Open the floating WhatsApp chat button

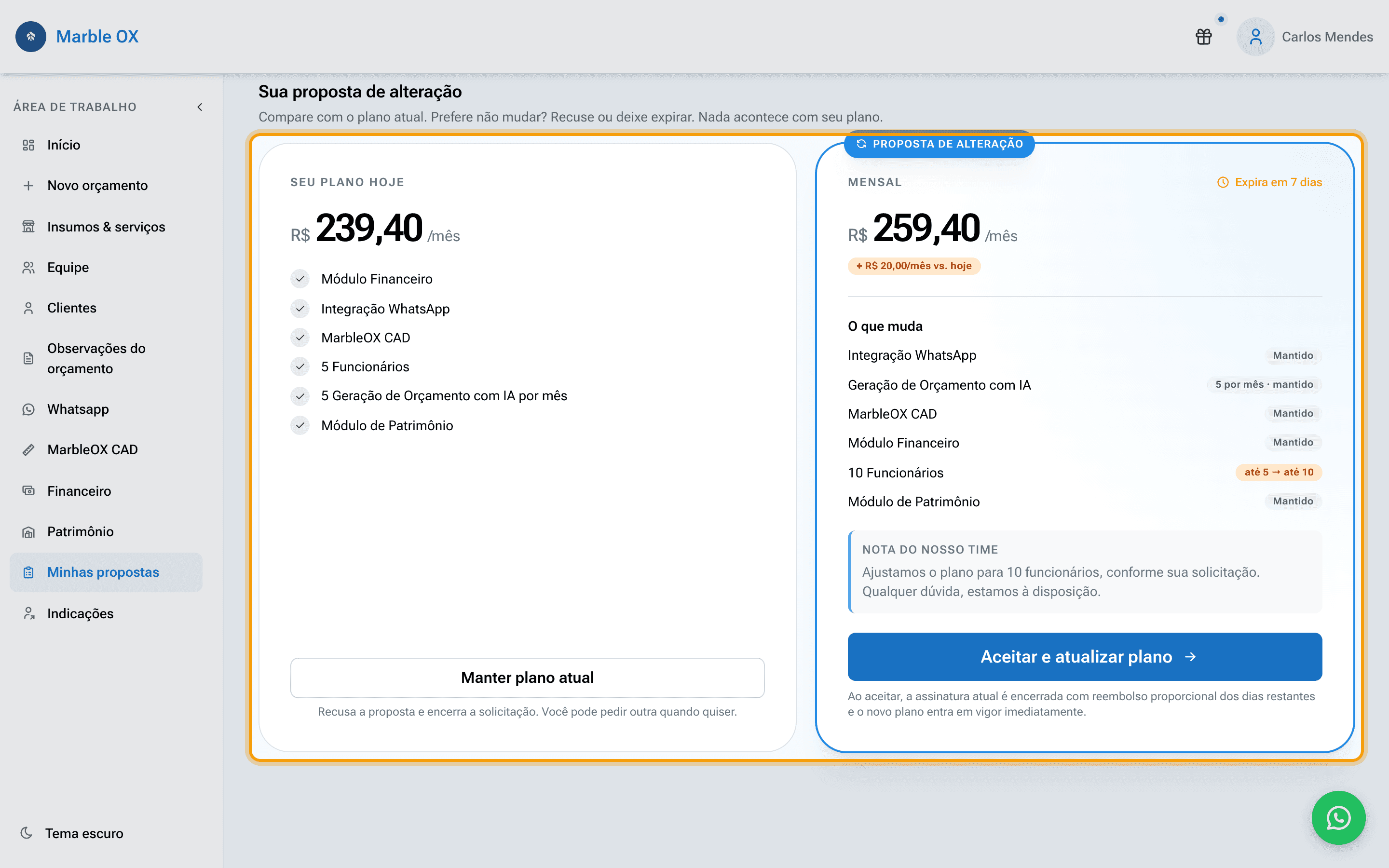(x=1338, y=817)
